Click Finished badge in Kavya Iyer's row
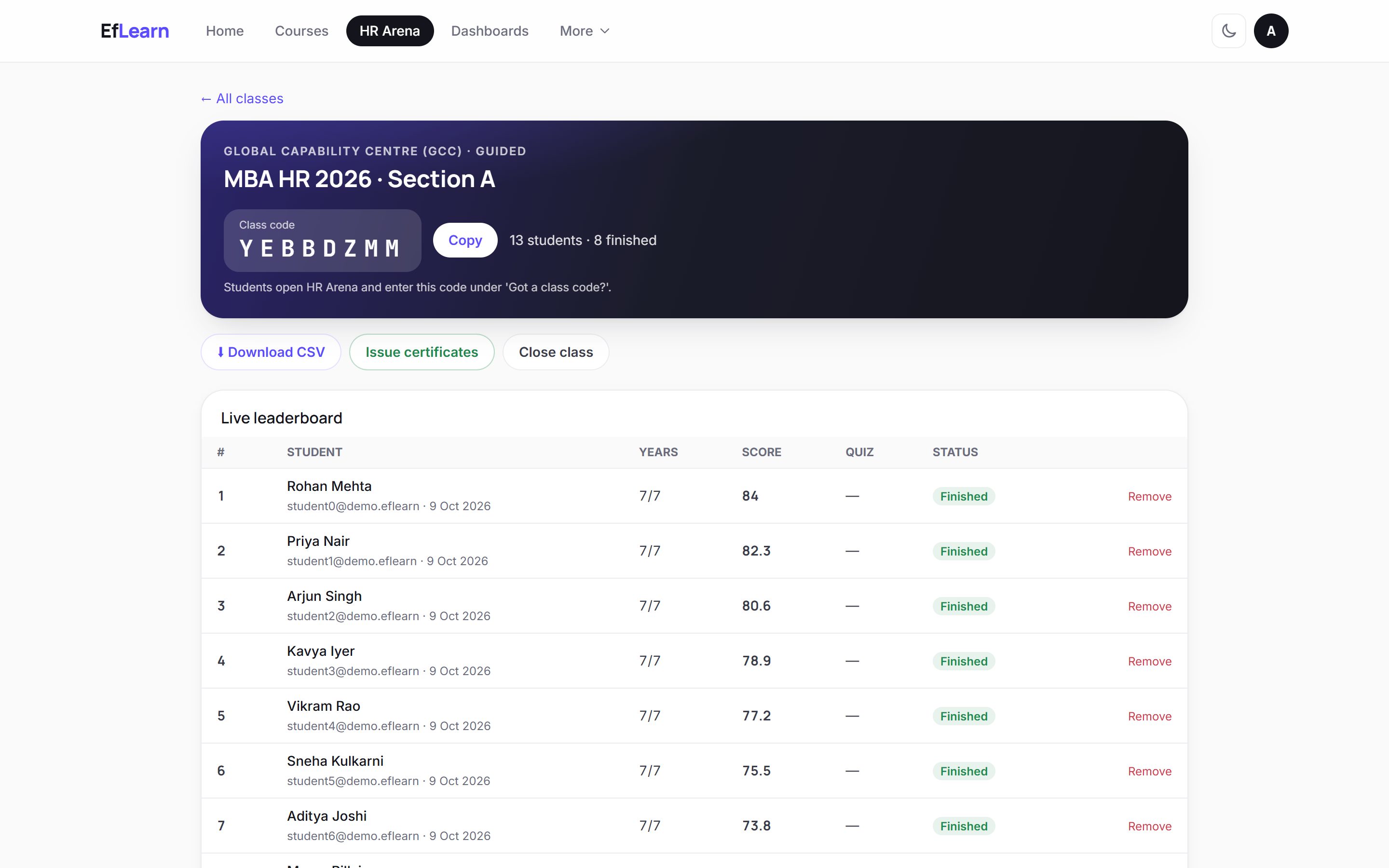This screenshot has width=1389, height=868. pyautogui.click(x=964, y=661)
